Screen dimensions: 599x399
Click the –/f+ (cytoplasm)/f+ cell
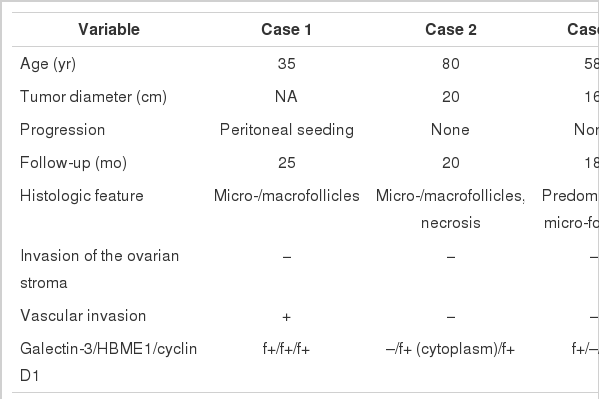click(x=451, y=349)
